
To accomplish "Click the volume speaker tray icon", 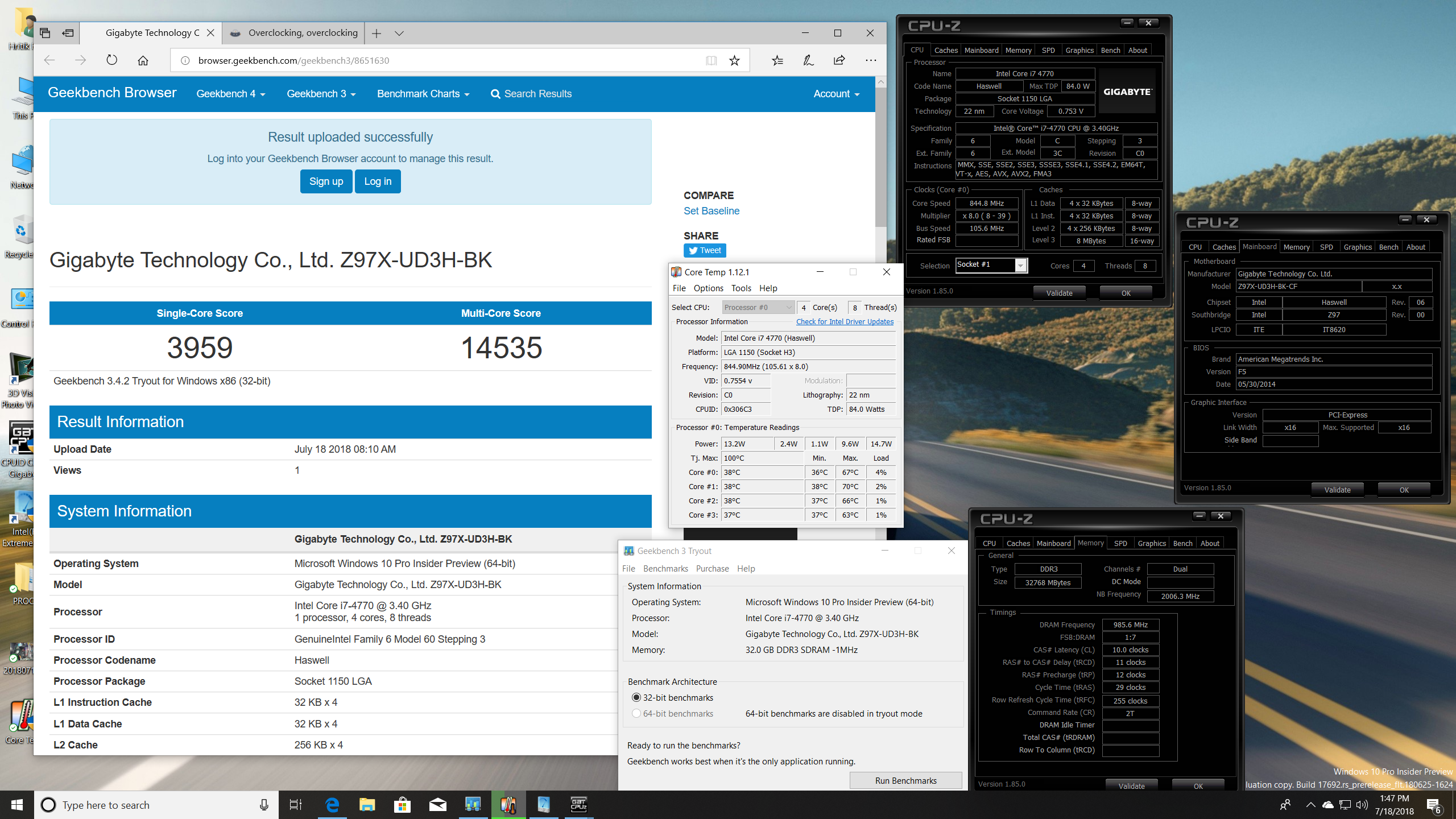I will point(1361,805).
